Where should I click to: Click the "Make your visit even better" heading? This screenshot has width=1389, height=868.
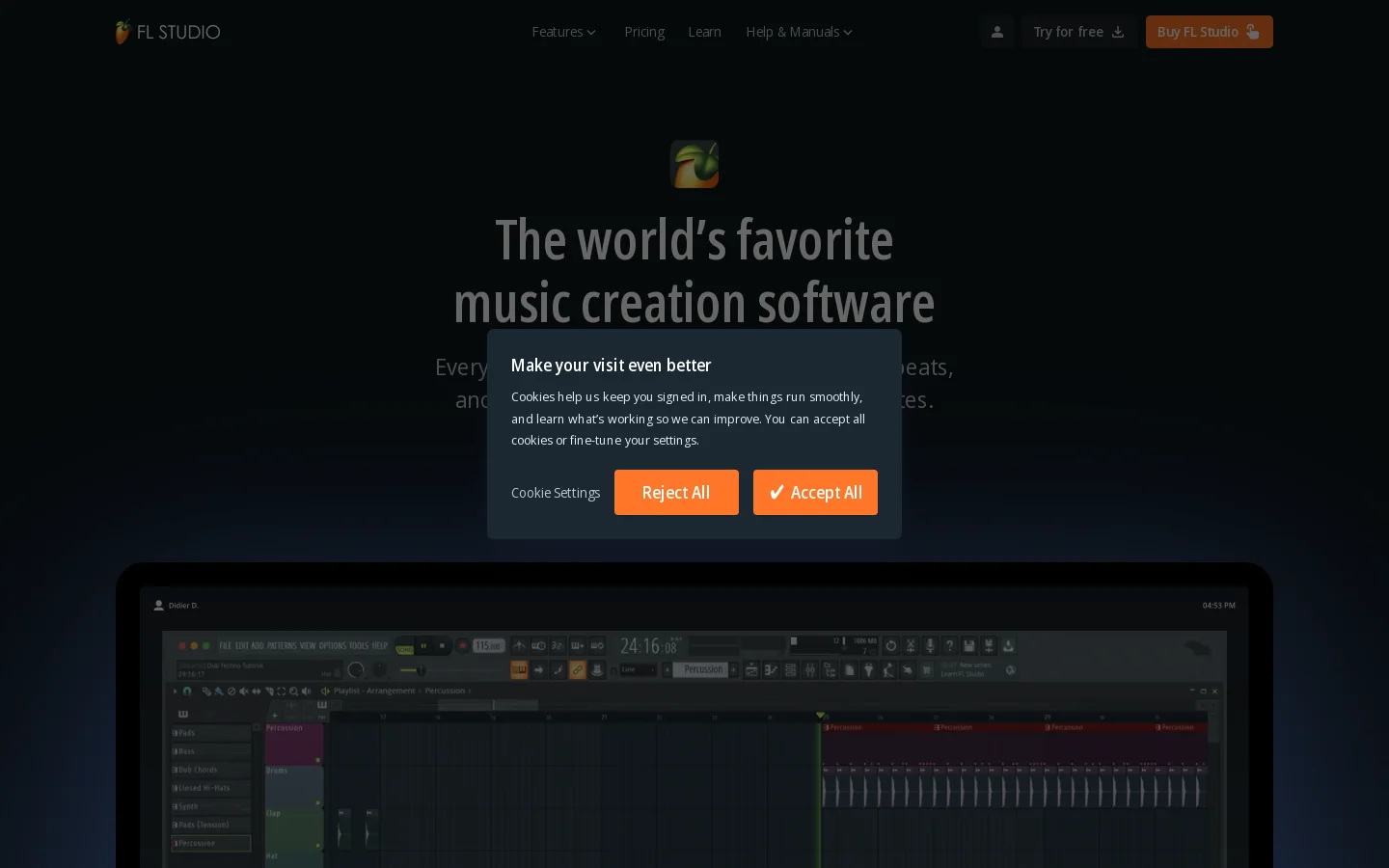[x=611, y=366]
